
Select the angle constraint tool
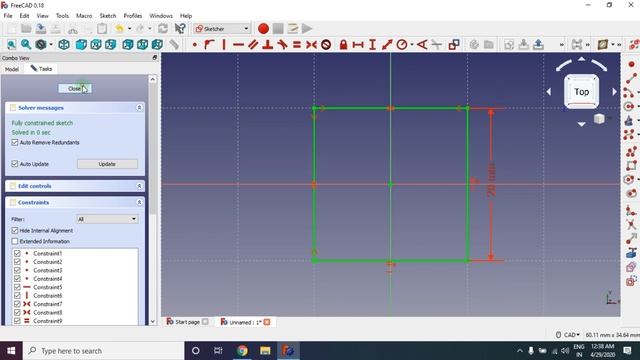pos(422,44)
